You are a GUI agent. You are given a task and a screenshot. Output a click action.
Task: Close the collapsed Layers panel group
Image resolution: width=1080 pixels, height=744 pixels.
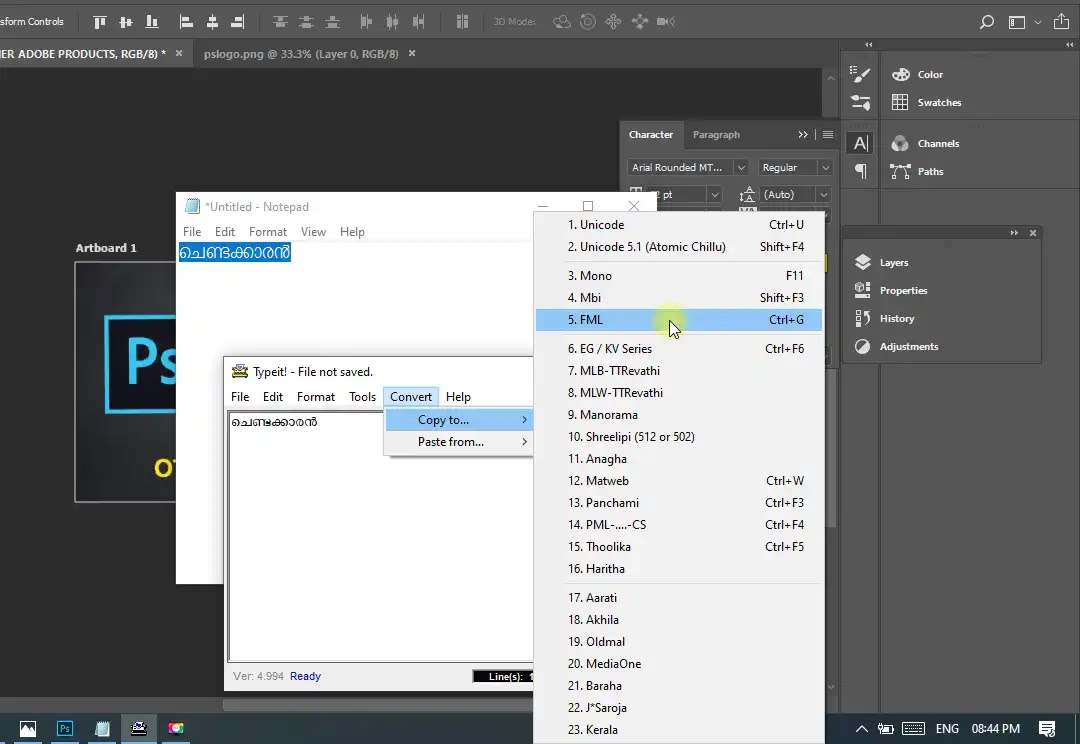click(1032, 233)
